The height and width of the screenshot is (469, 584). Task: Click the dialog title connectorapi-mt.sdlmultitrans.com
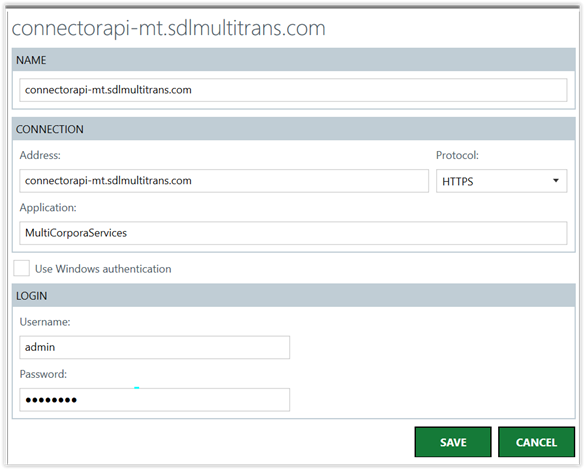click(x=169, y=28)
